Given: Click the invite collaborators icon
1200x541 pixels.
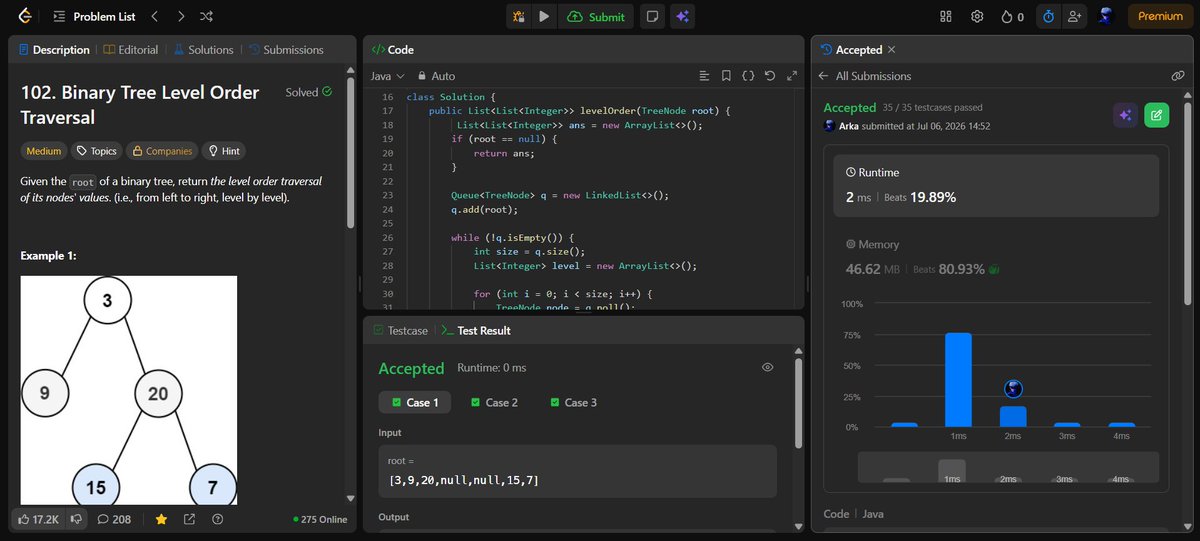Looking at the screenshot, I should (1075, 16).
